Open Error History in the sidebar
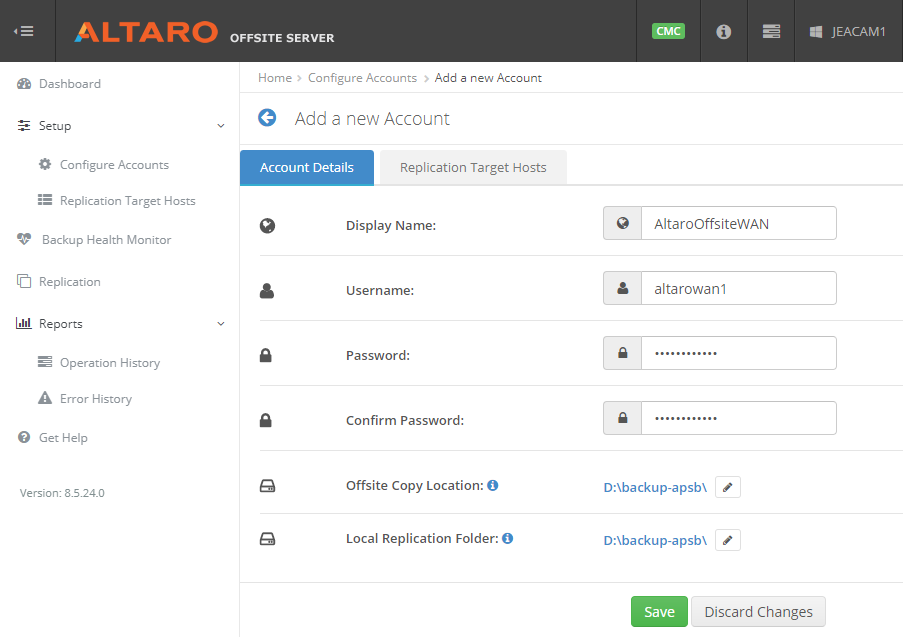The width and height of the screenshot is (903, 637). pos(96,399)
